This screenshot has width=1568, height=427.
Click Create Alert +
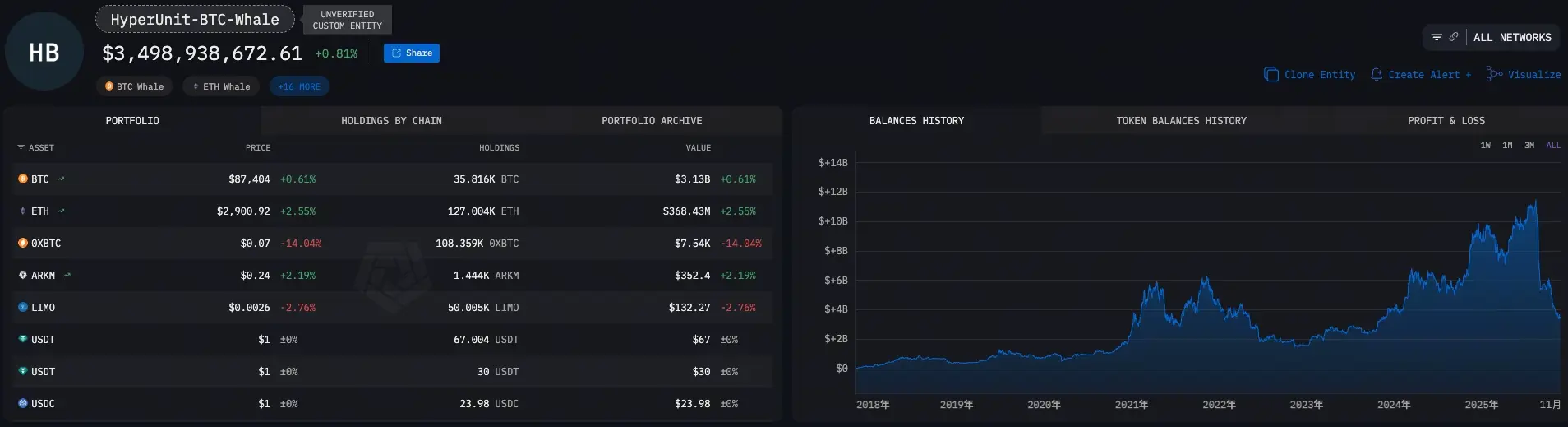coord(1421,74)
